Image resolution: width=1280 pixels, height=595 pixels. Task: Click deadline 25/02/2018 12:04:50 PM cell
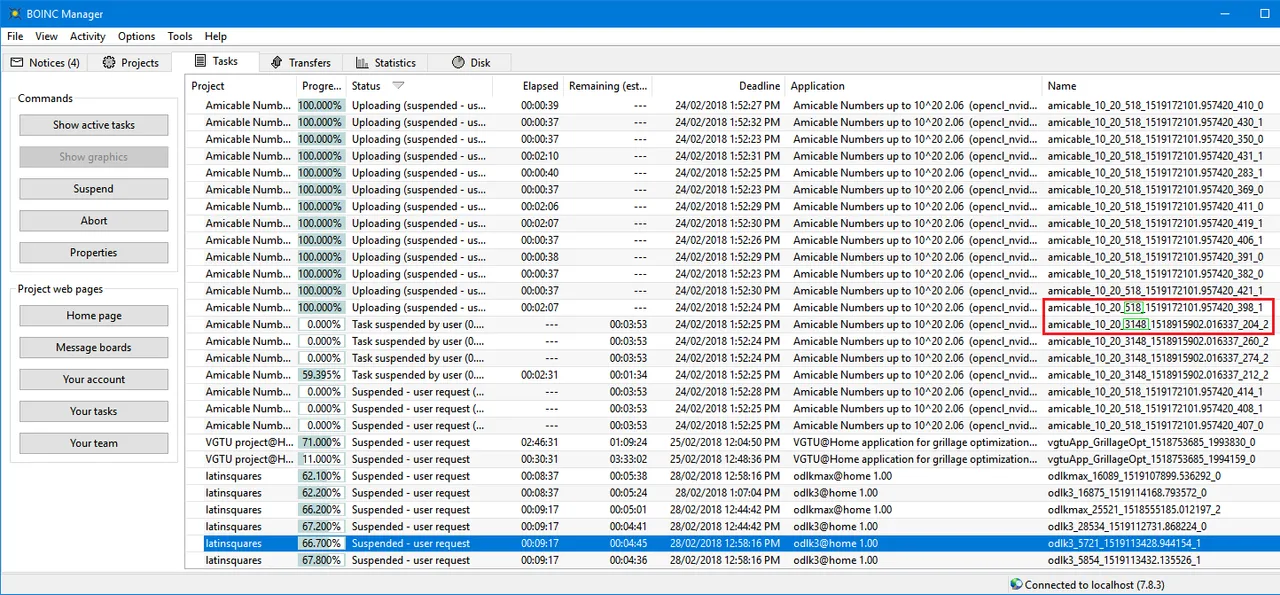pyautogui.click(x=727, y=442)
